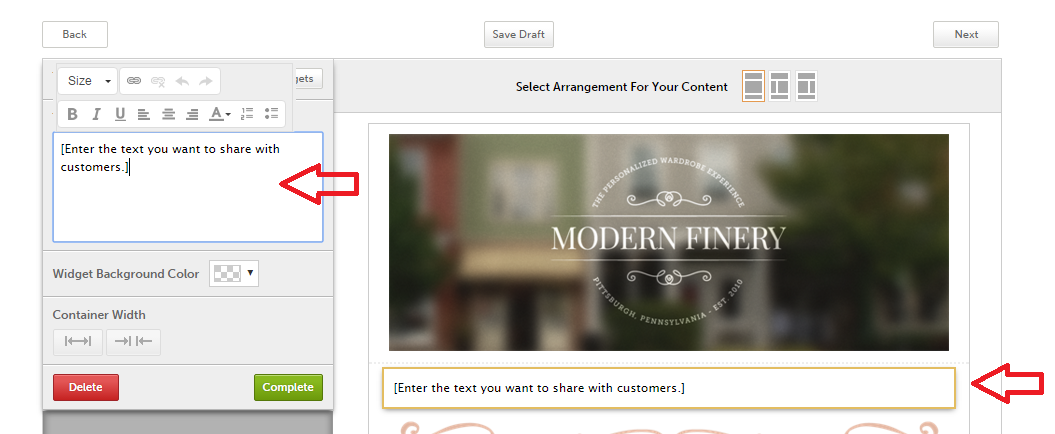
Task: Open the text color dropdown
Action: click(x=219, y=114)
